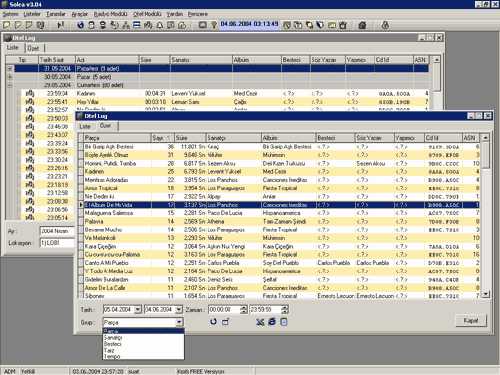This screenshot has height=375, width=500.
Task: Export the summary with the Excel icon
Action: (x=260, y=322)
